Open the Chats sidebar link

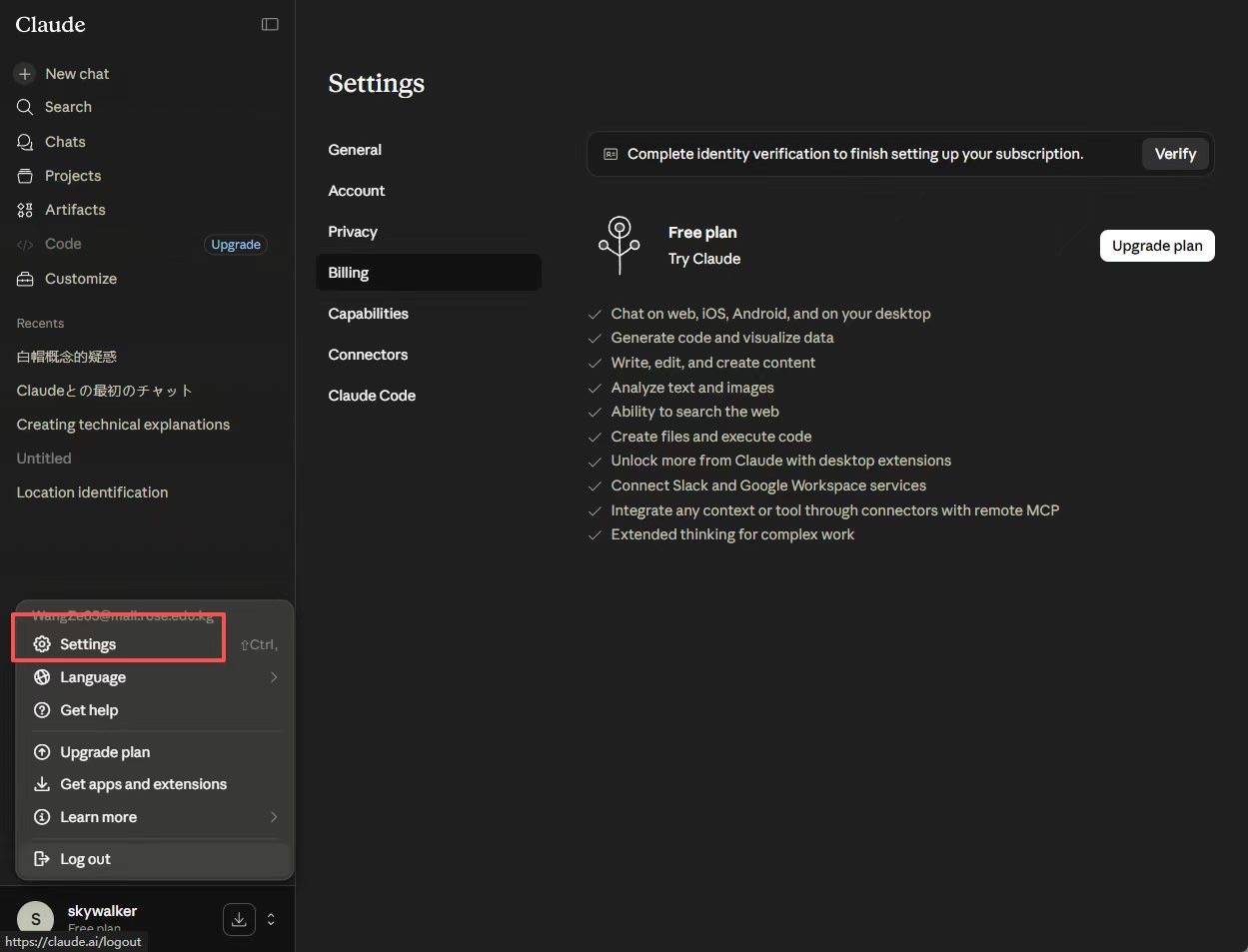pos(65,142)
